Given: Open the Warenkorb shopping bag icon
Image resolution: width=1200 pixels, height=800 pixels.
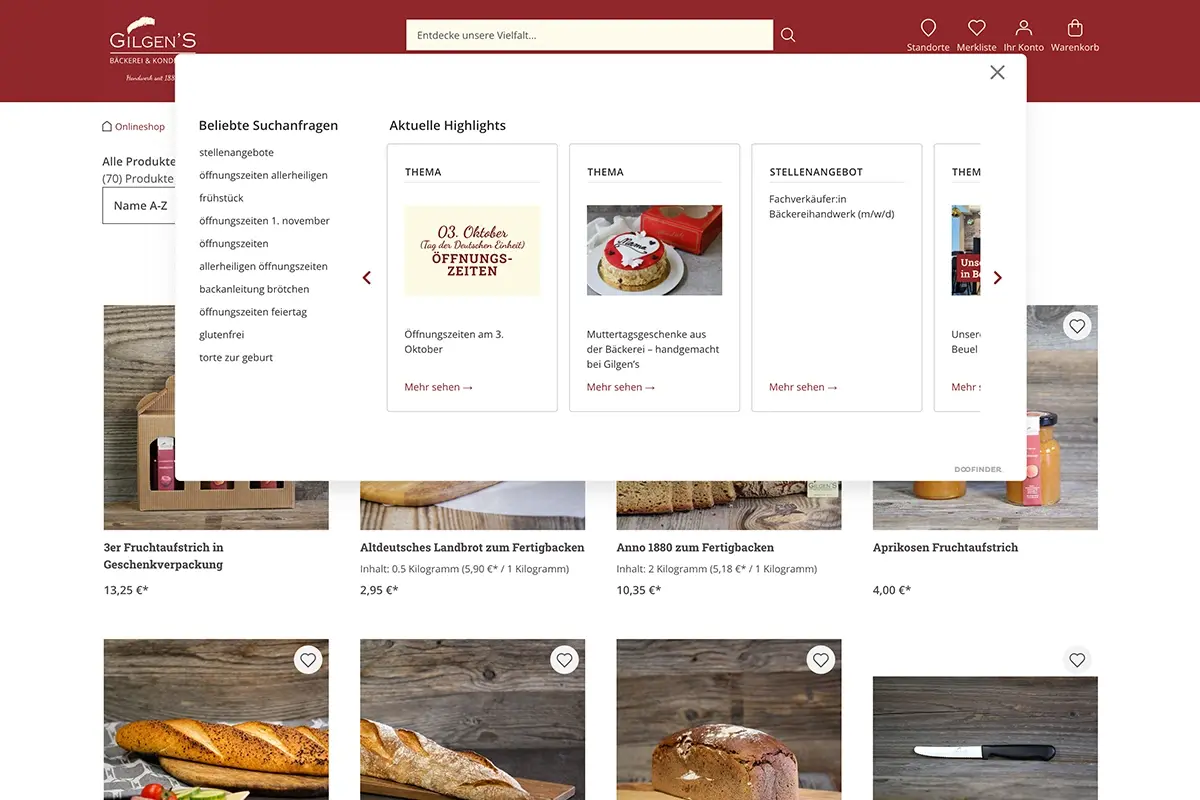Looking at the screenshot, I should 1075,28.
